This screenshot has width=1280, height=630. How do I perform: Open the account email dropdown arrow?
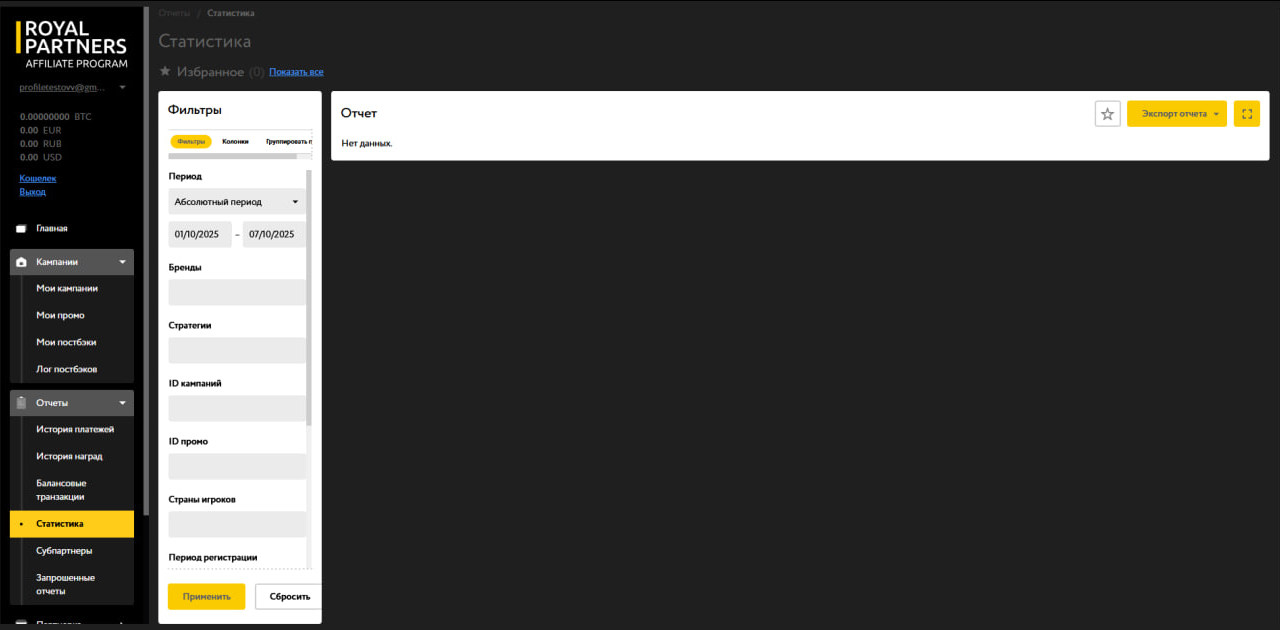[122, 88]
